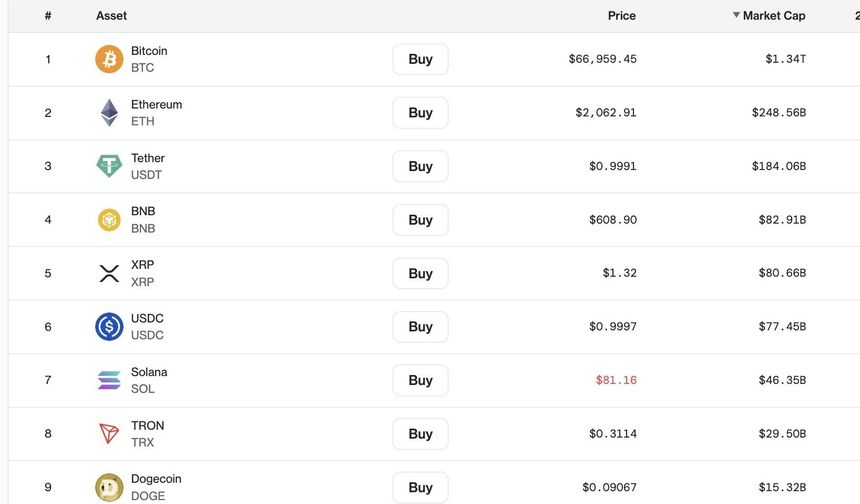Screen dimensions: 860x504
Task: Sort by rank number column header
Action: point(48,16)
